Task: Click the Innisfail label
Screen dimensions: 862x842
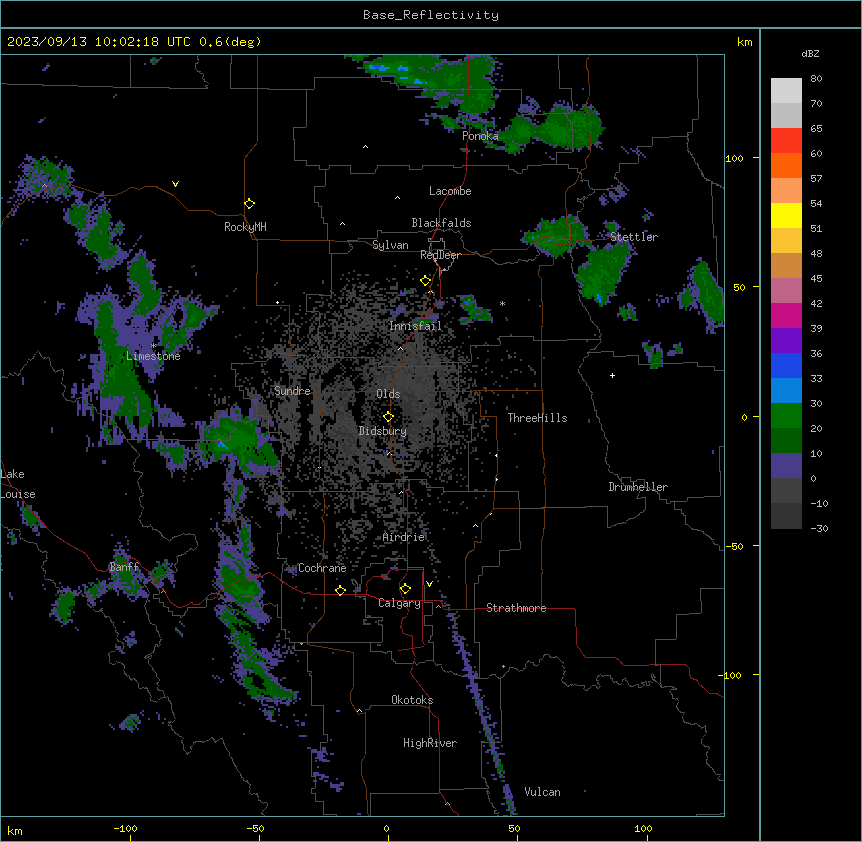Action: point(415,326)
